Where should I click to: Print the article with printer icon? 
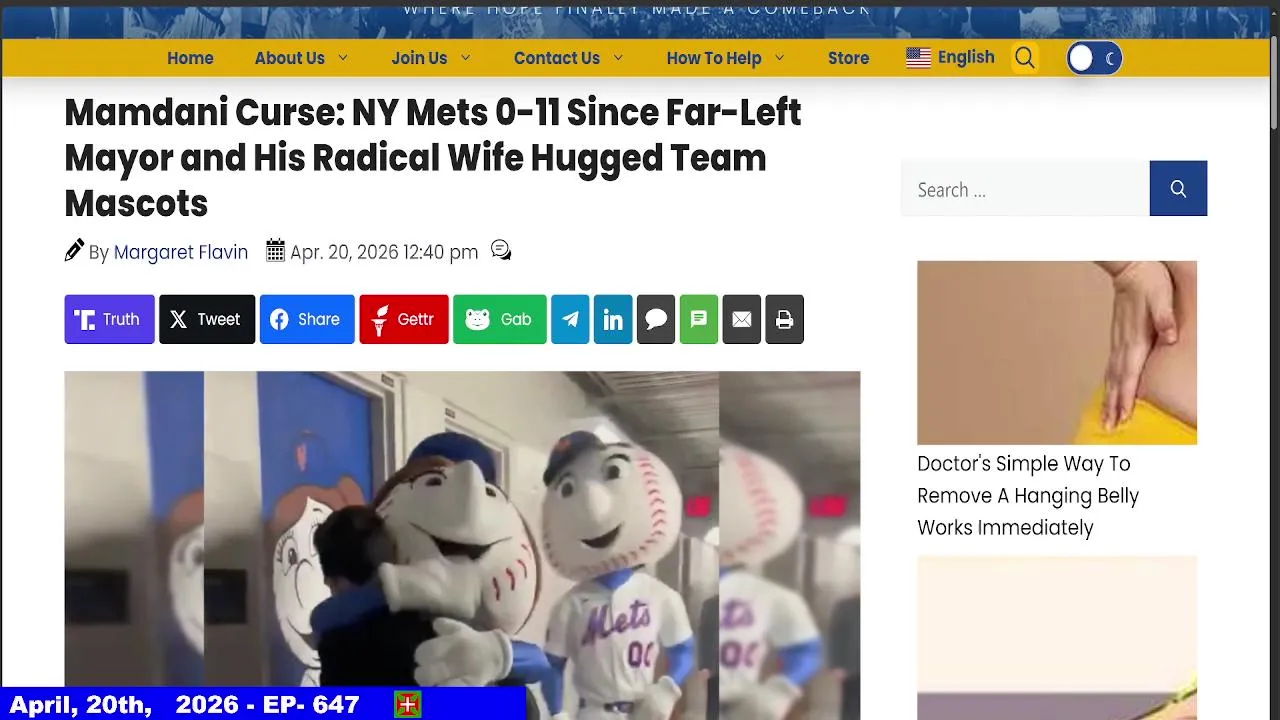(785, 319)
